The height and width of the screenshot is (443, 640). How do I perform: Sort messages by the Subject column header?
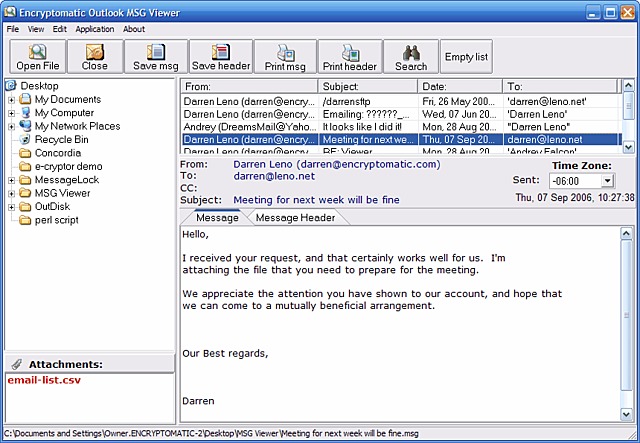pyautogui.click(x=368, y=86)
